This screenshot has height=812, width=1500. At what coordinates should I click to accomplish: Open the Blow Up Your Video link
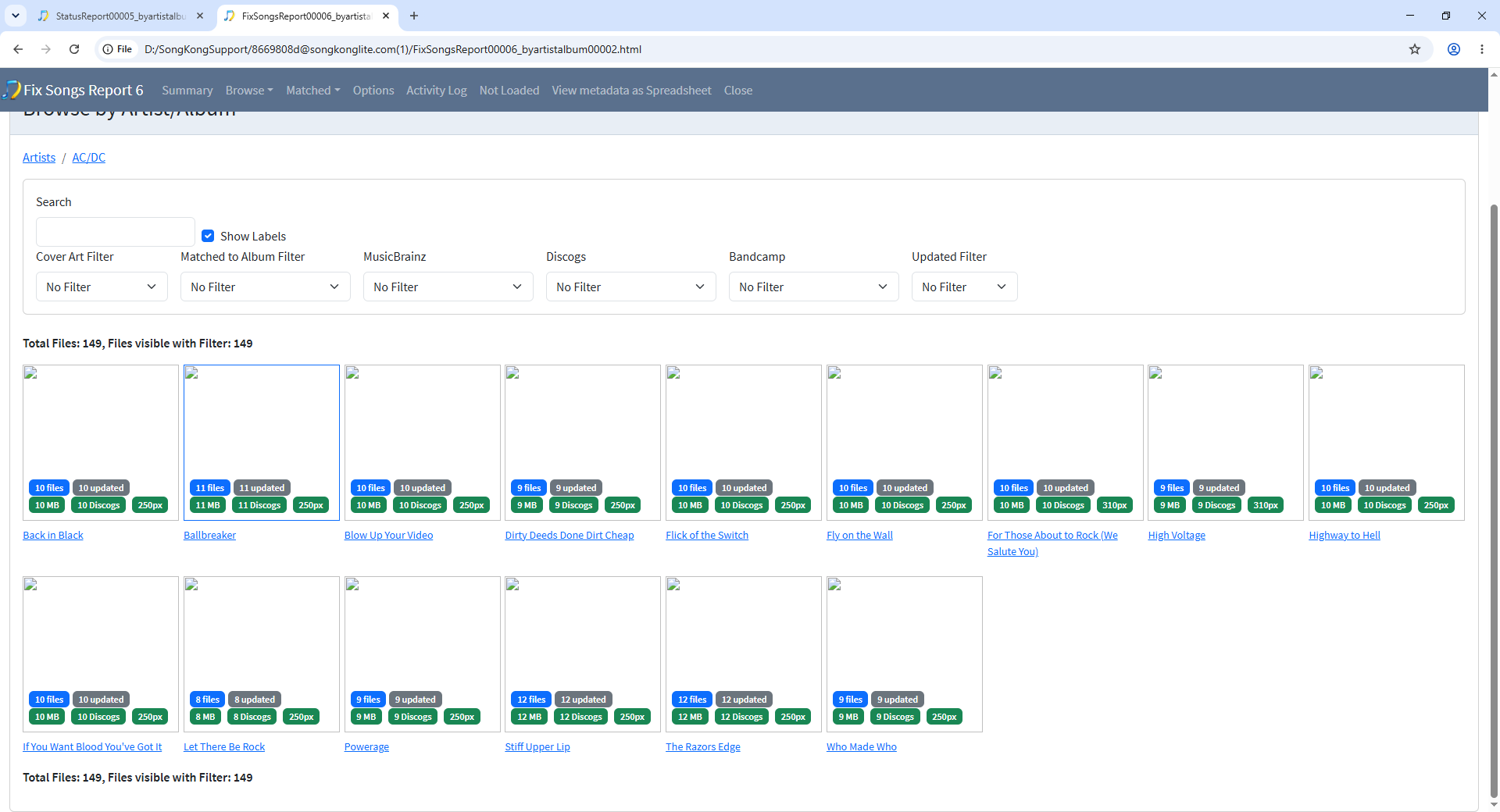coord(389,536)
